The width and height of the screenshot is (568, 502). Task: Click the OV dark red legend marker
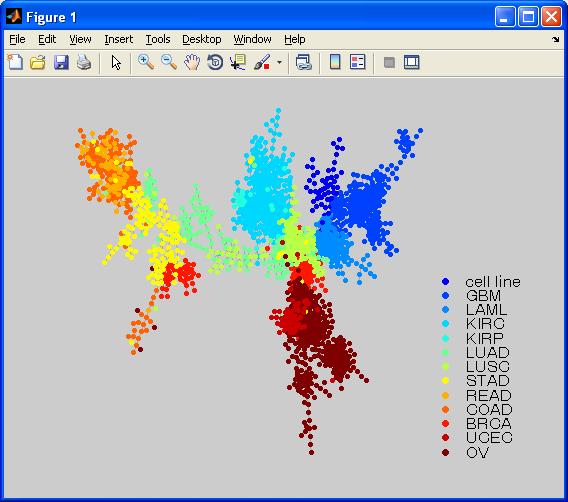(x=446, y=452)
